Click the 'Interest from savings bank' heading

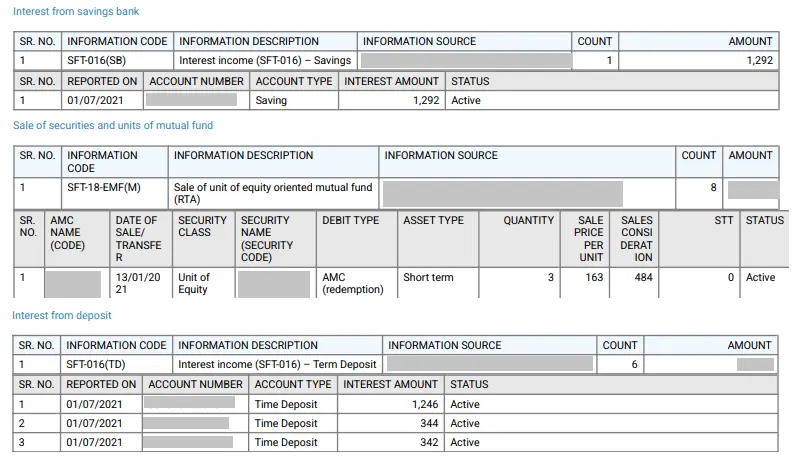[76, 11]
